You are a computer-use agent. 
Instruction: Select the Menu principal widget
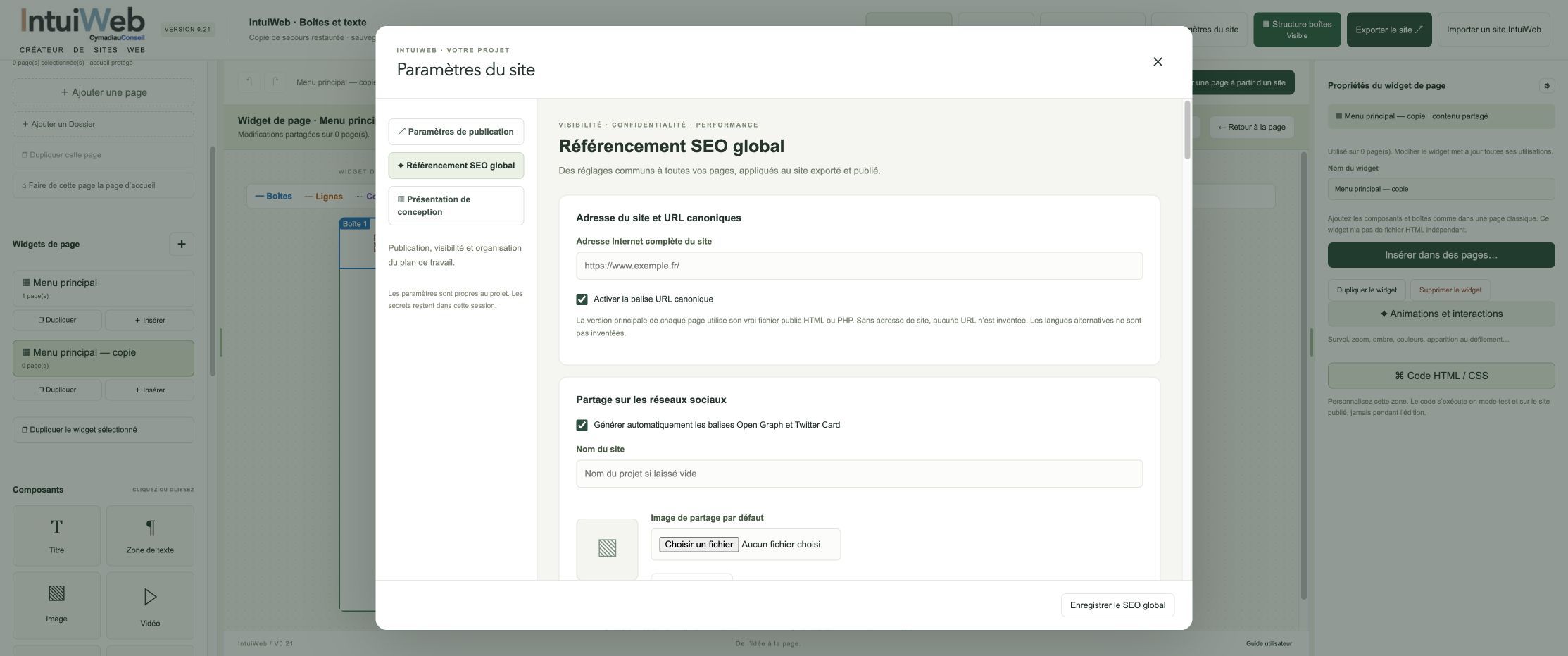[x=104, y=289]
